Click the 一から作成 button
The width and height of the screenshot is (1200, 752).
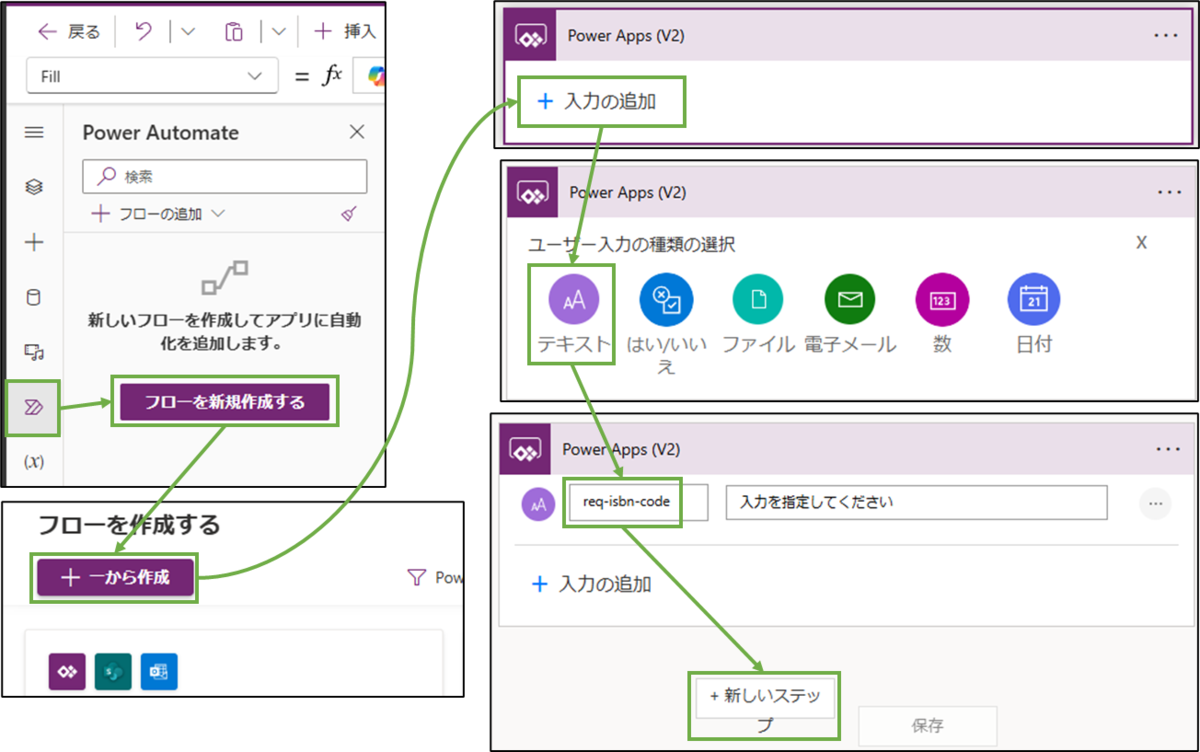point(114,577)
